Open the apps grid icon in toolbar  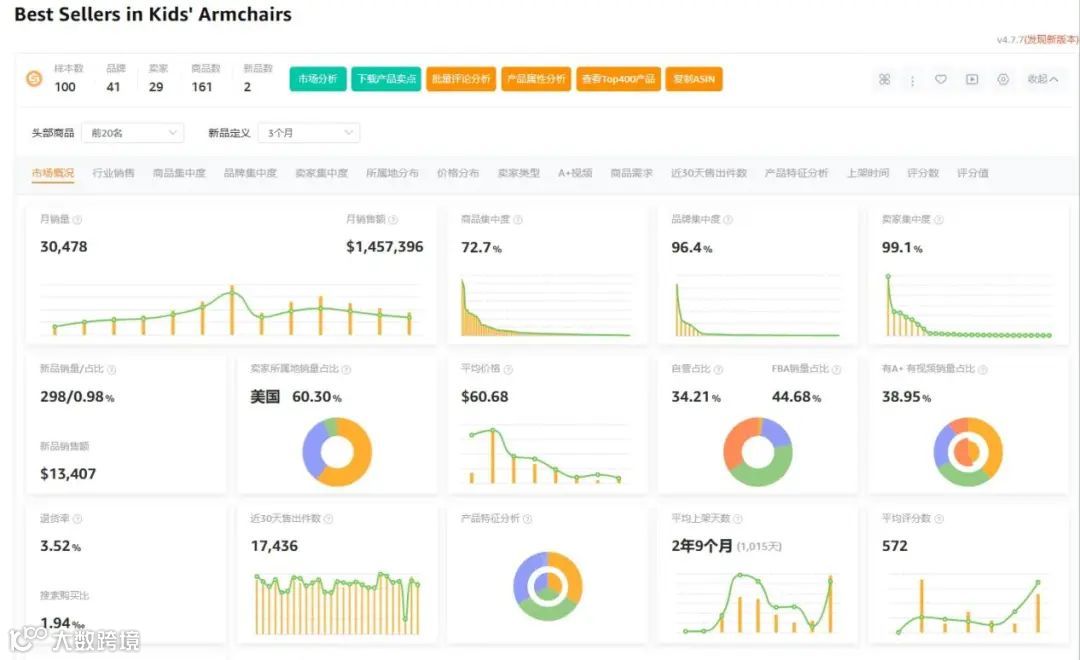[x=884, y=79]
